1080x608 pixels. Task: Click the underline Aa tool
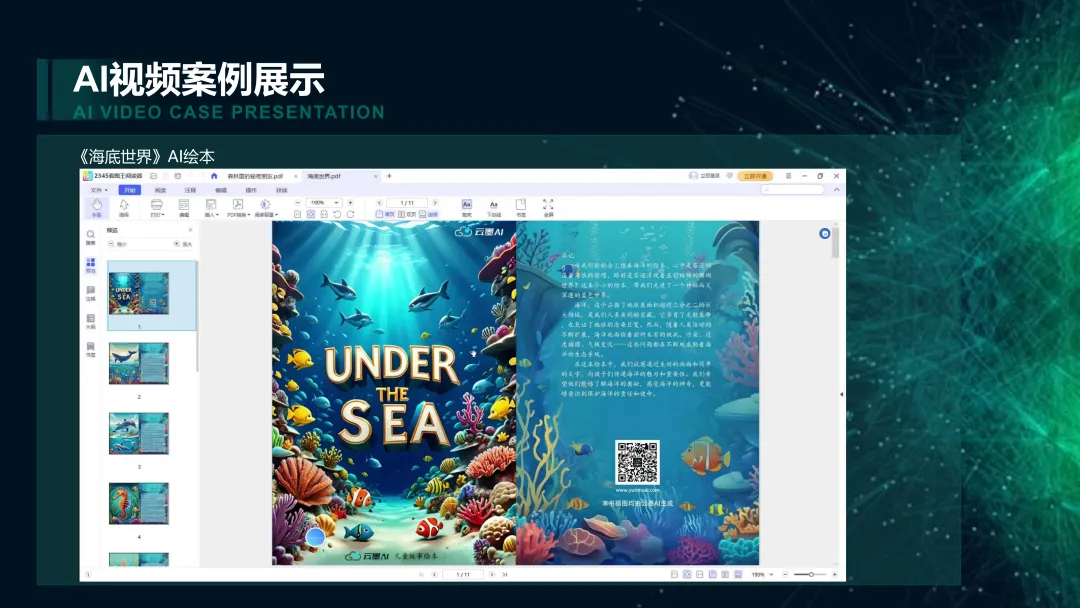(x=494, y=207)
